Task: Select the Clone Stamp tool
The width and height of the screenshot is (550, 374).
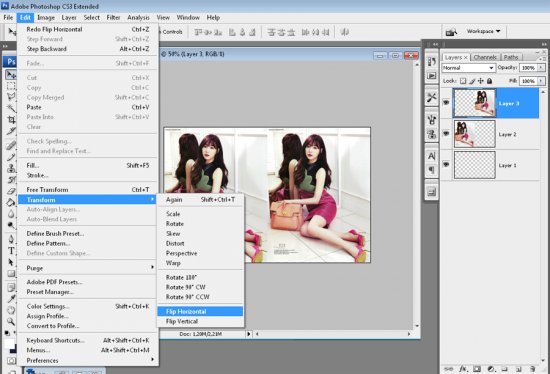Action: [x=11, y=168]
